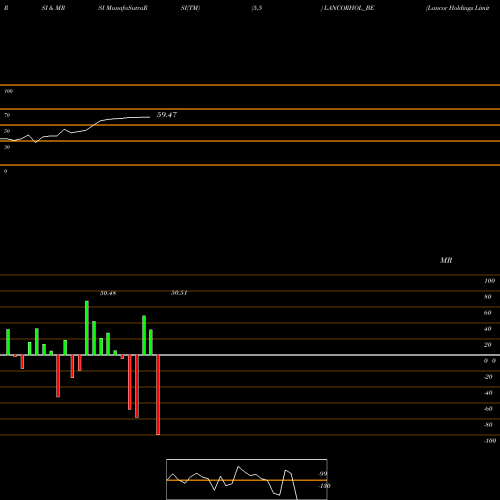
Task: Click the MR value label 30.48
Action: click(x=108, y=293)
